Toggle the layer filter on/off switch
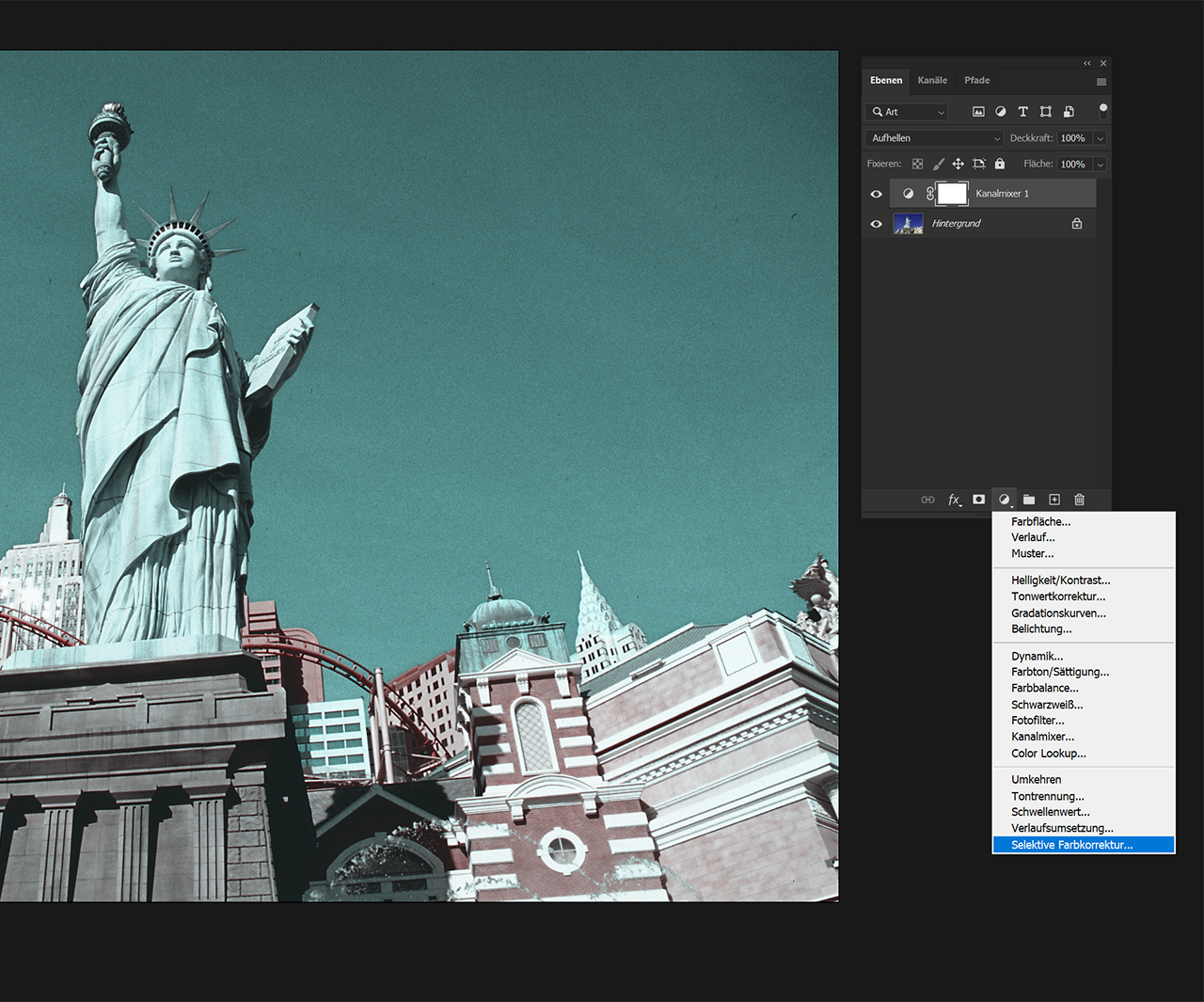1204x1002 pixels. click(x=1102, y=111)
